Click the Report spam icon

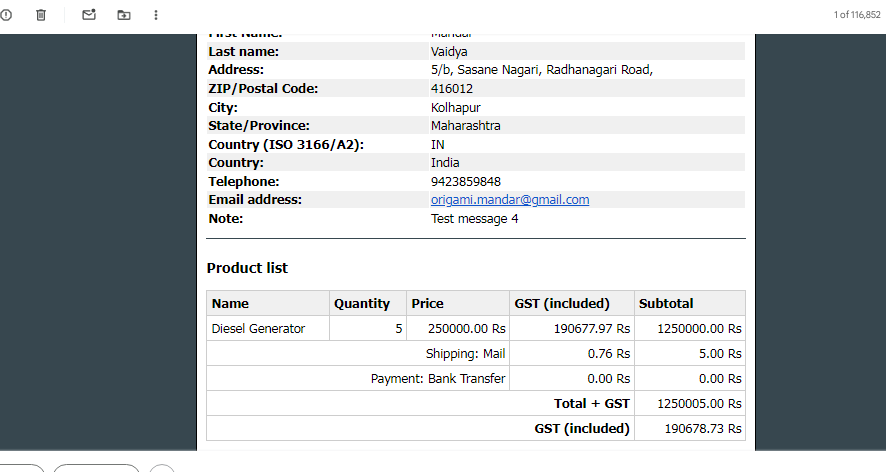coord(7,15)
